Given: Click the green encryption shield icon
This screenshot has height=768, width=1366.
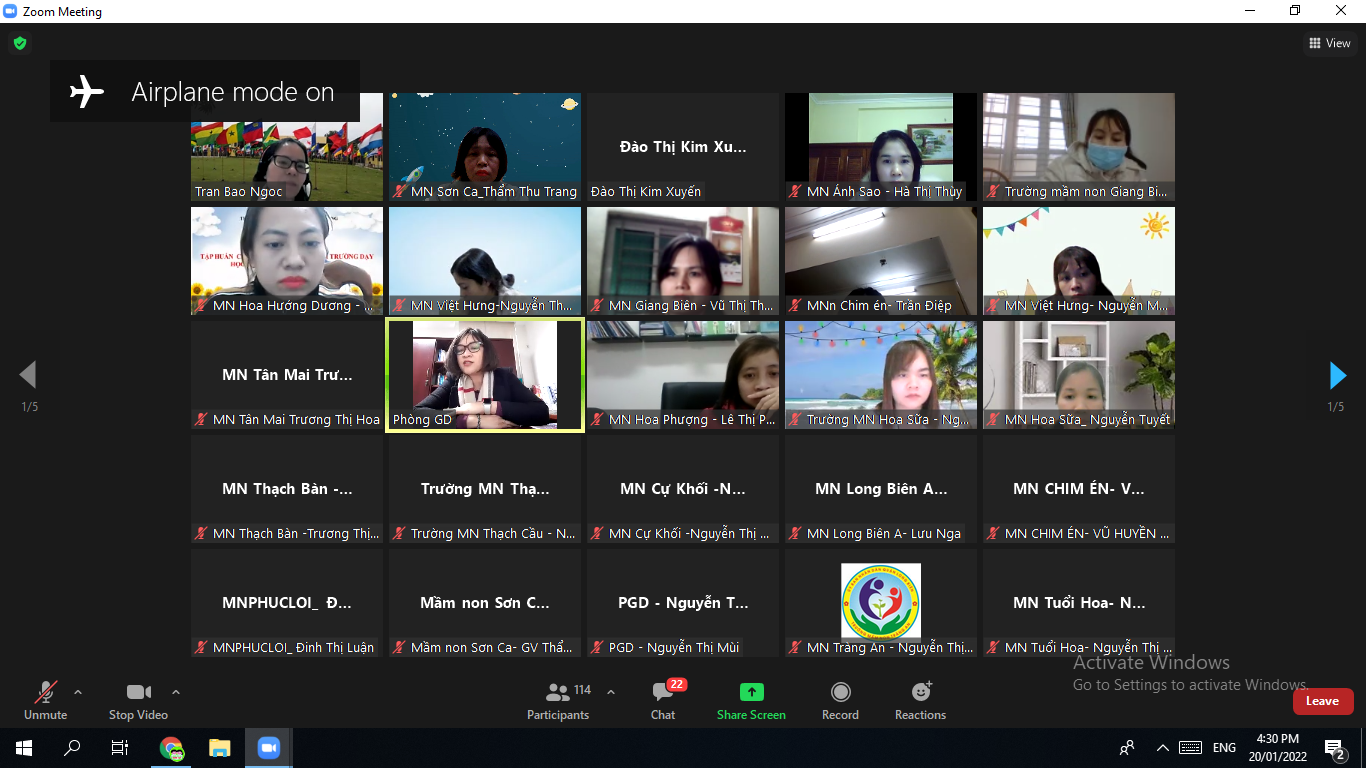Looking at the screenshot, I should pos(19,43).
